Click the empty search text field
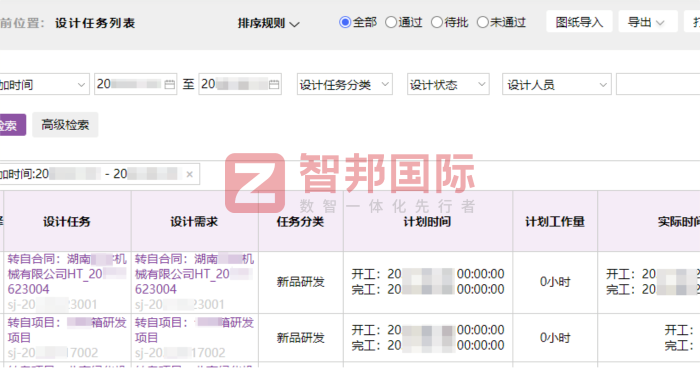This screenshot has height=368, width=700. pyautogui.click(x=658, y=84)
